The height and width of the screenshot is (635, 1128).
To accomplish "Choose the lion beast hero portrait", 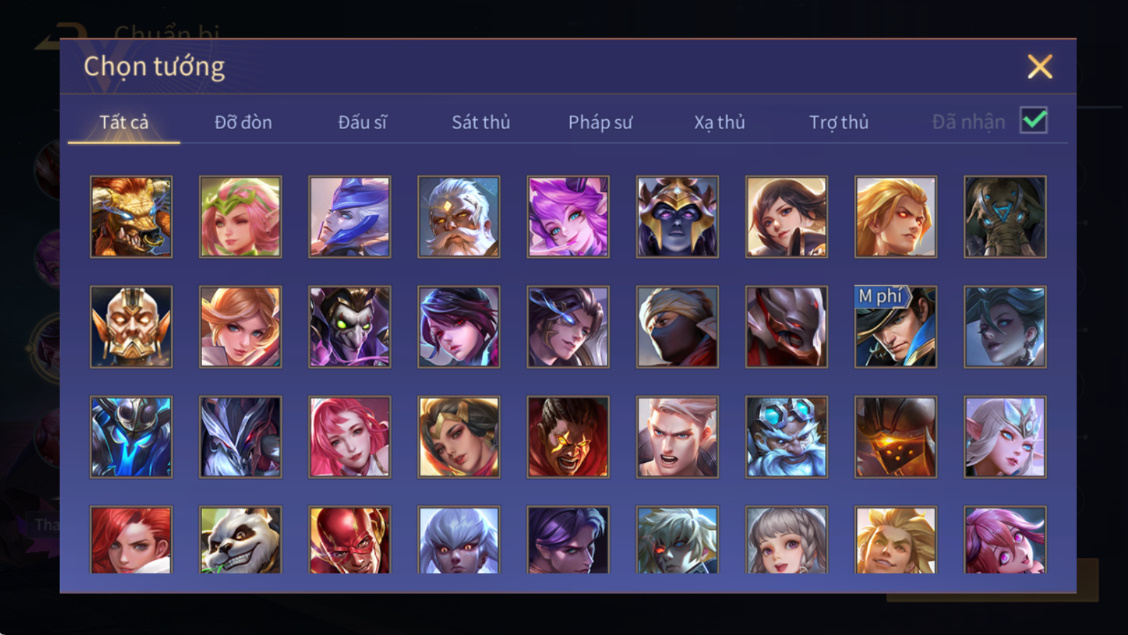I will click(131, 216).
